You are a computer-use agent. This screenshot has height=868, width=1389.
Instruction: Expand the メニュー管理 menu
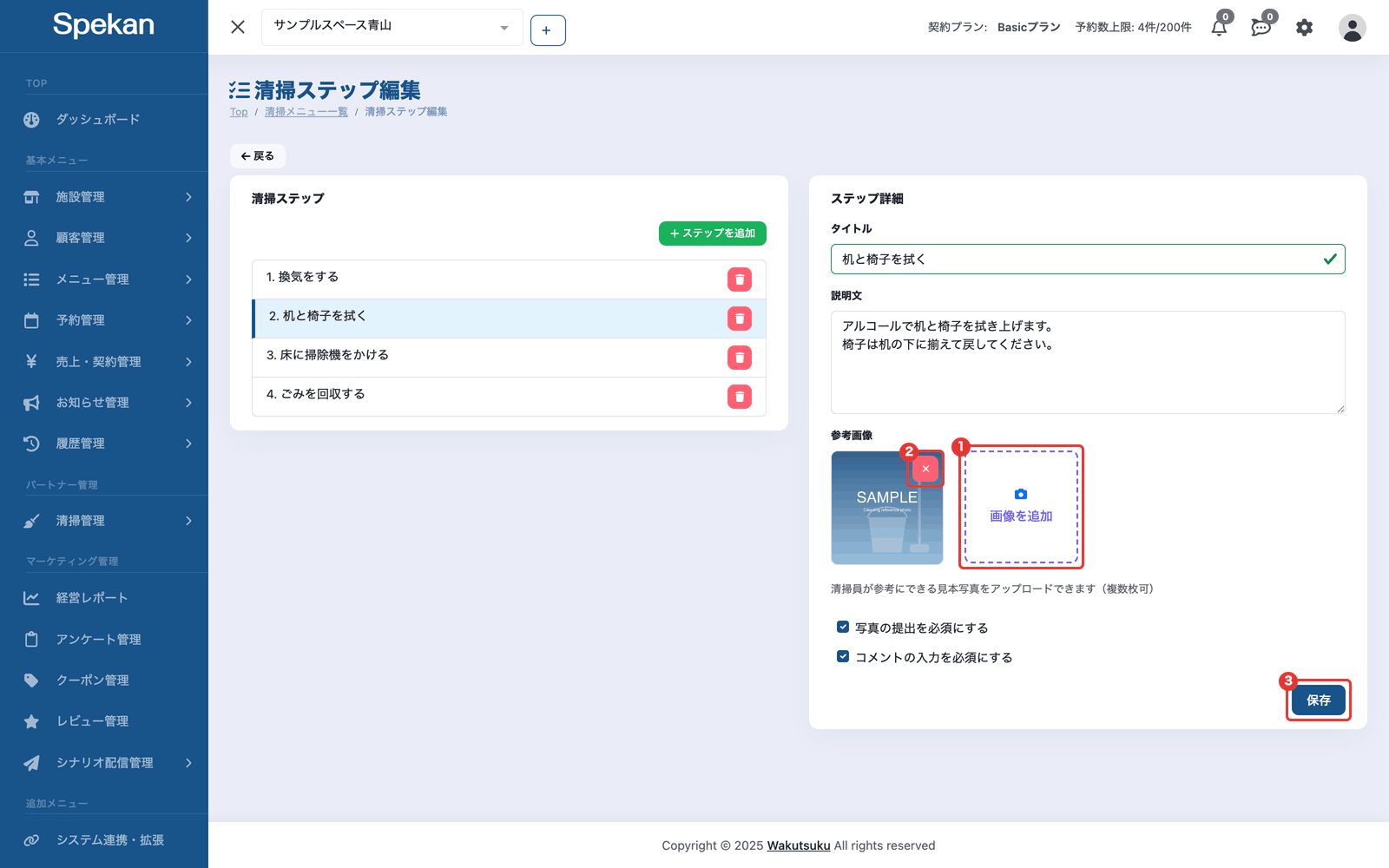(104, 279)
